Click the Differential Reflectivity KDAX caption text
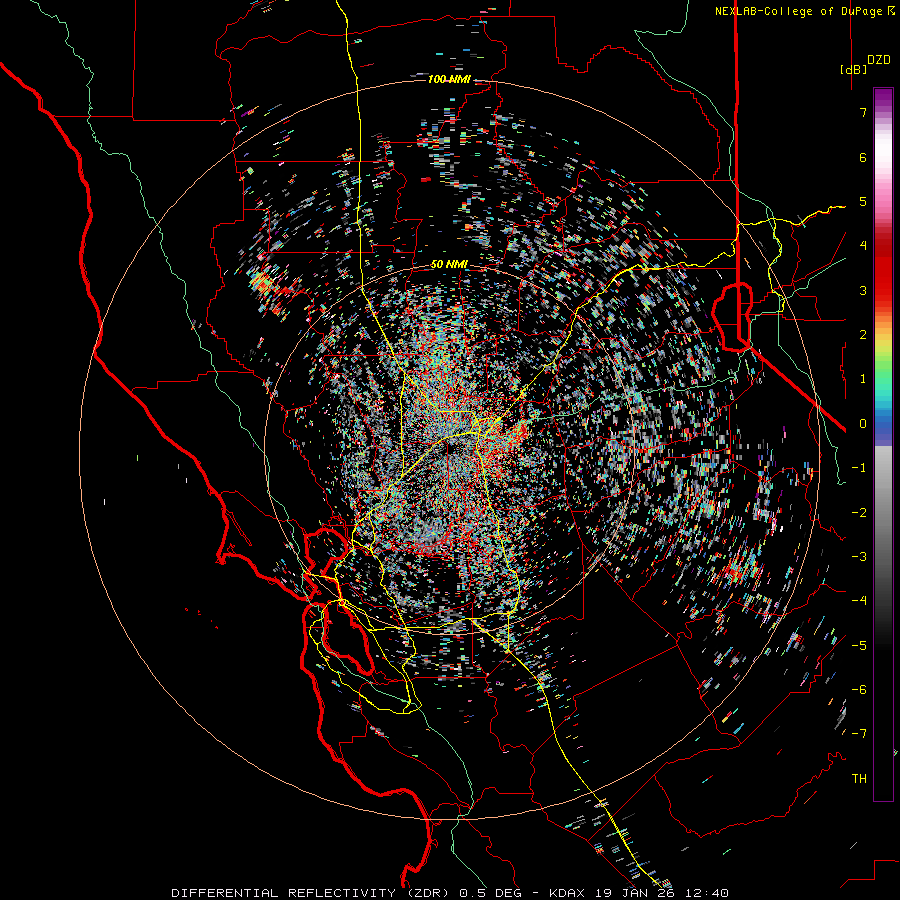Screen dimensions: 900x900 tap(450, 893)
